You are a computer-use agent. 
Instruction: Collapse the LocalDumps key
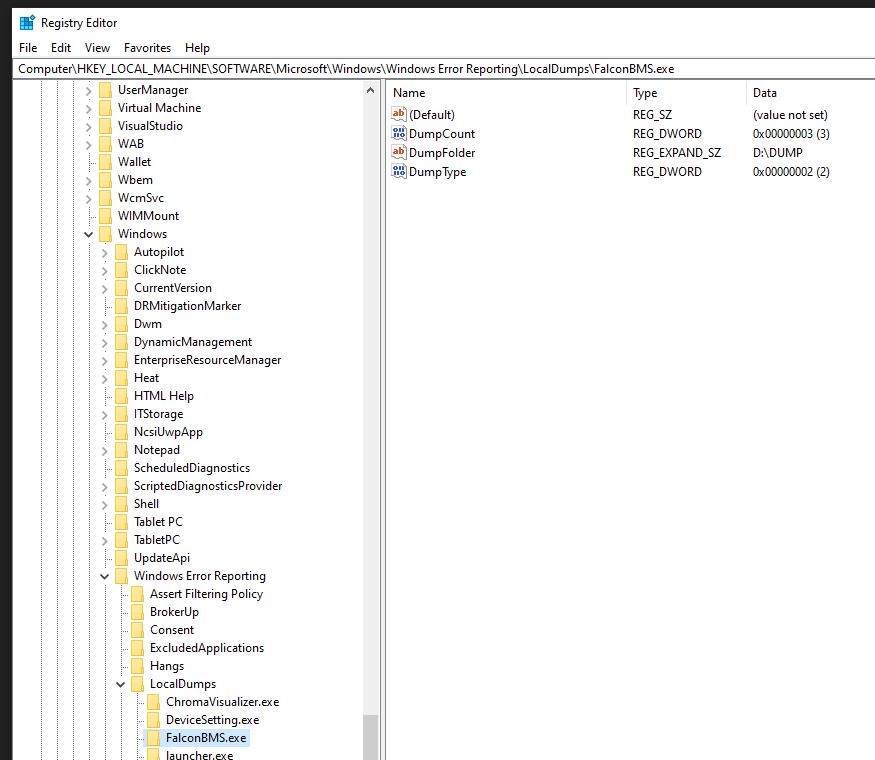121,684
